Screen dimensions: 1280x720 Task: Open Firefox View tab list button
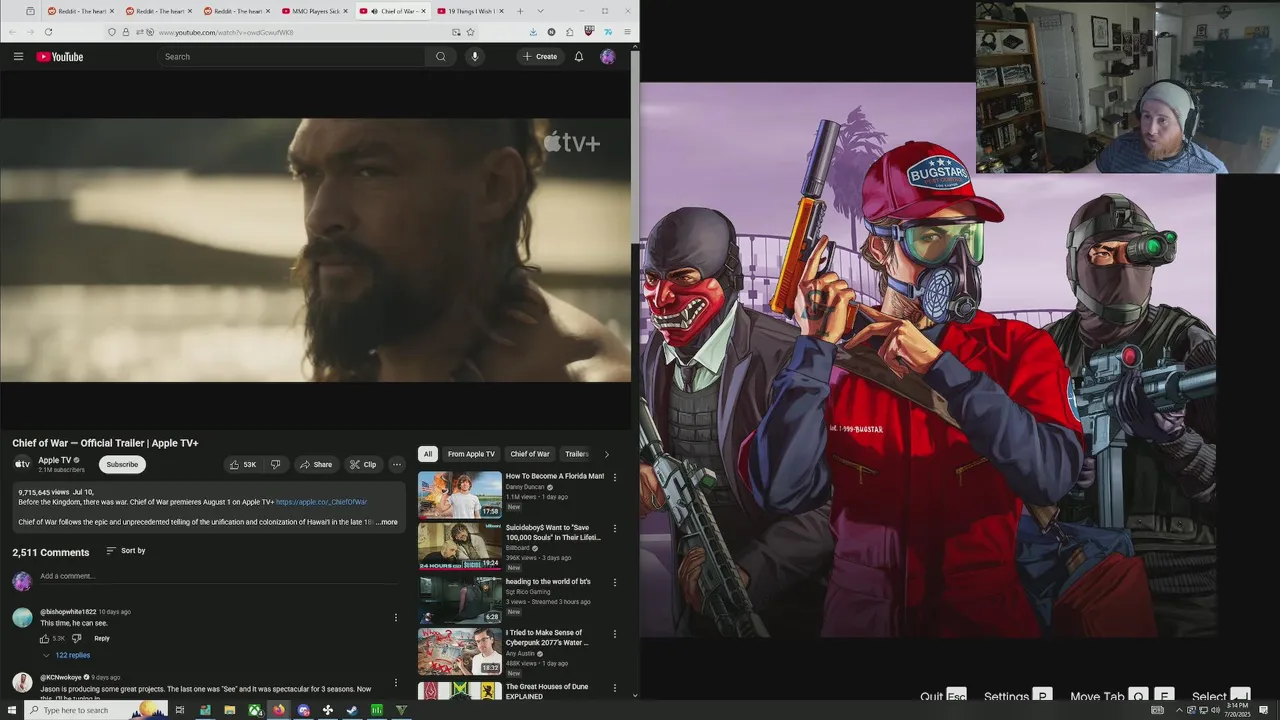point(31,11)
